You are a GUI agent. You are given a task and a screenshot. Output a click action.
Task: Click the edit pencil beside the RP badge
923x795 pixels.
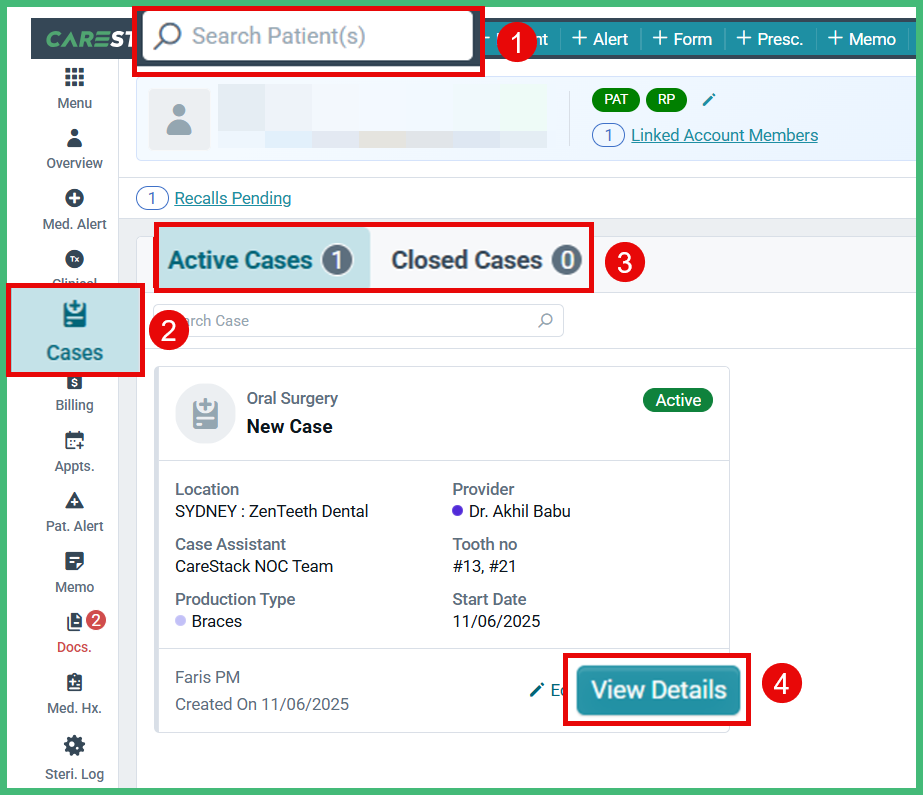pyautogui.click(x=709, y=99)
